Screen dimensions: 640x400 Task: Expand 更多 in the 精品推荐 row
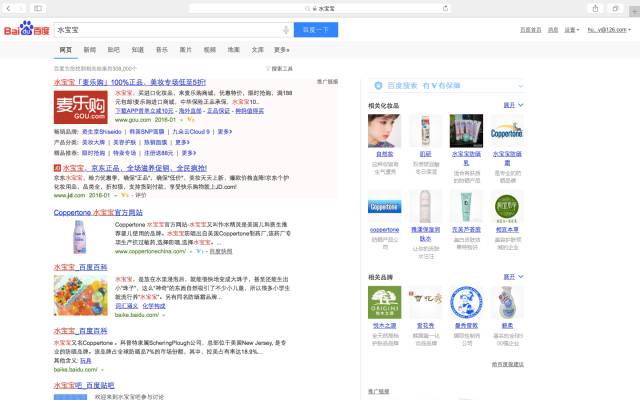(189, 153)
